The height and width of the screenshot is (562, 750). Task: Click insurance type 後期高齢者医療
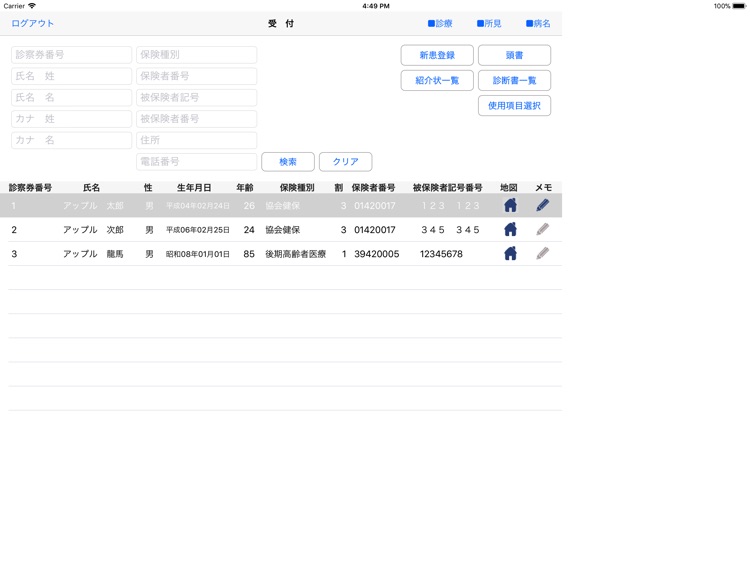296,254
